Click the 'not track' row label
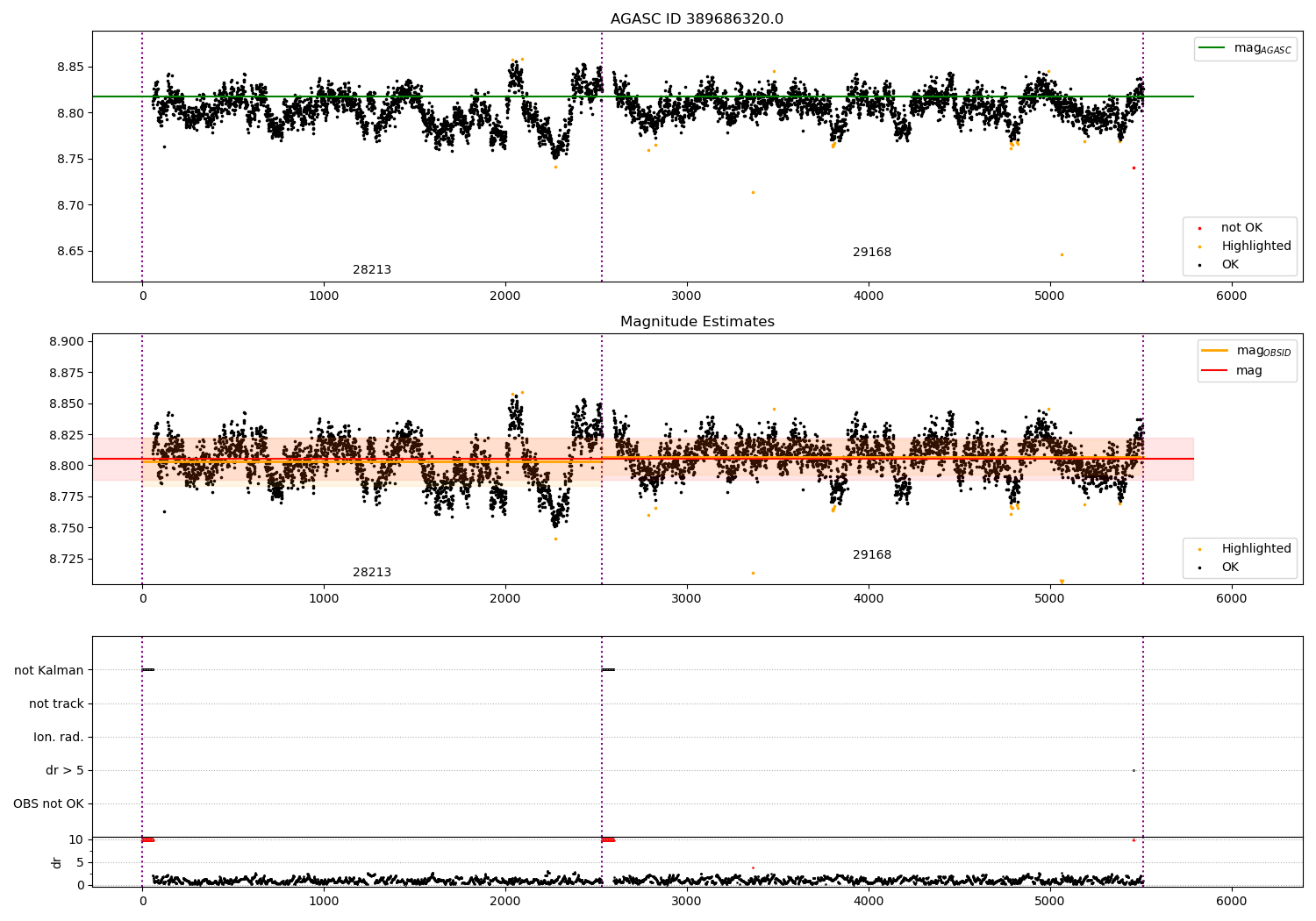The height and width of the screenshot is (921, 1316). click(56, 703)
